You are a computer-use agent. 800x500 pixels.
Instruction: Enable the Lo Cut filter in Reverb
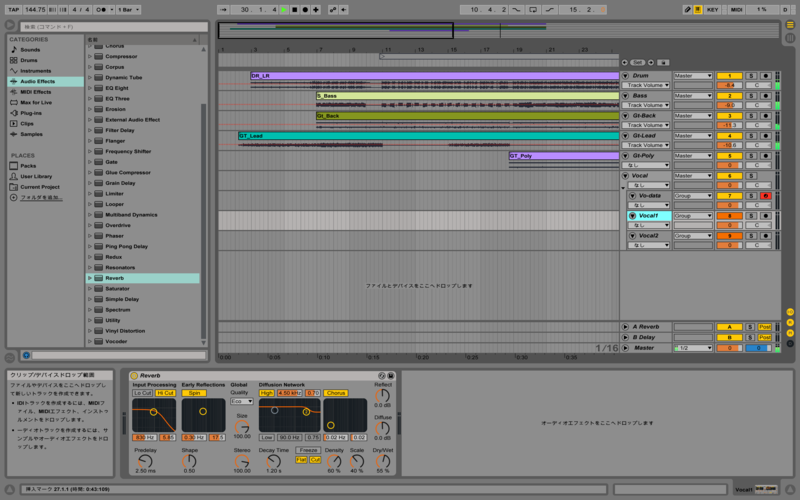142,393
